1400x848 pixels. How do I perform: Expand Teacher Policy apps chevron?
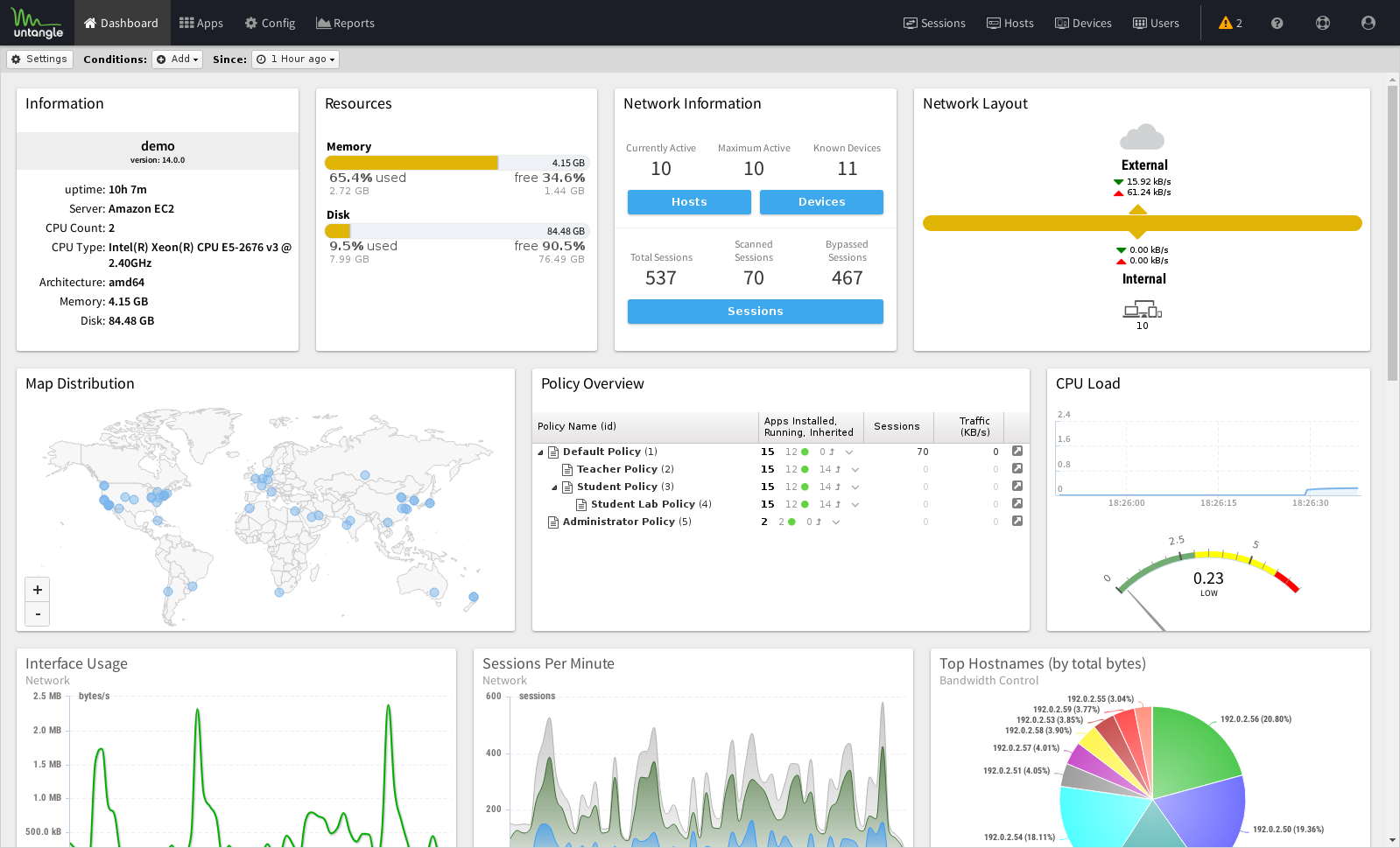855,470
